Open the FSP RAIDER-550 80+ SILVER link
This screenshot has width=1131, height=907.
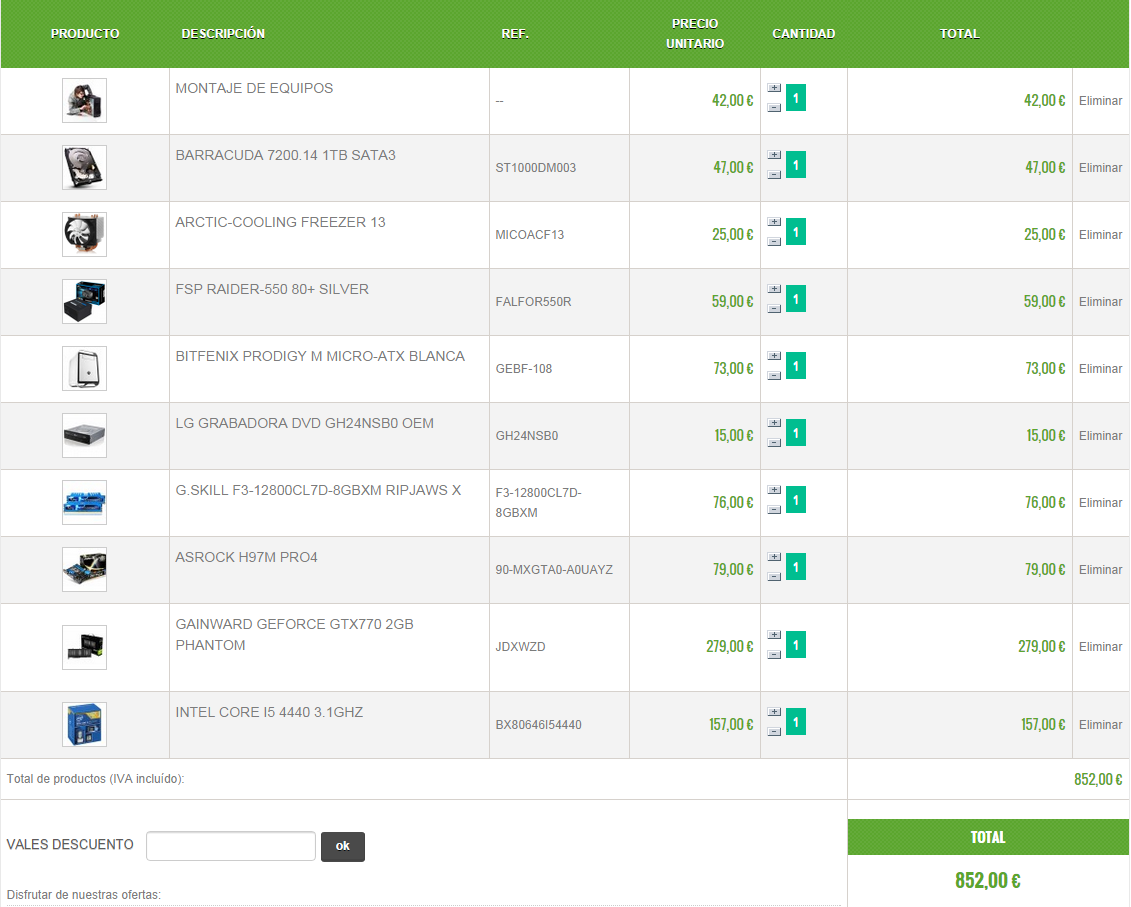tap(272, 290)
